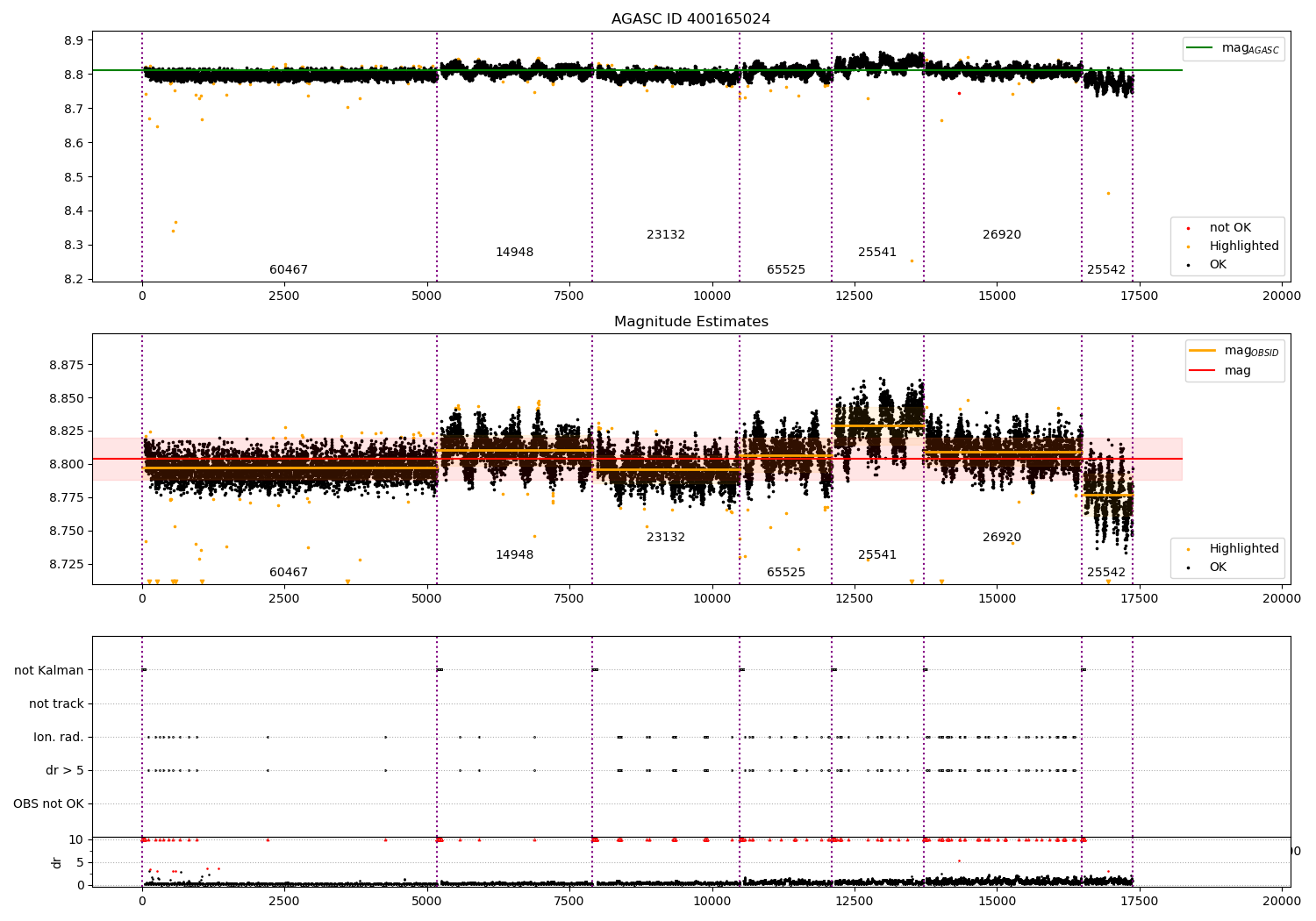The image size is (1316, 921).
Task: Click x-tick 15000 under Magnitude Estimates plot
Action: coord(997,598)
